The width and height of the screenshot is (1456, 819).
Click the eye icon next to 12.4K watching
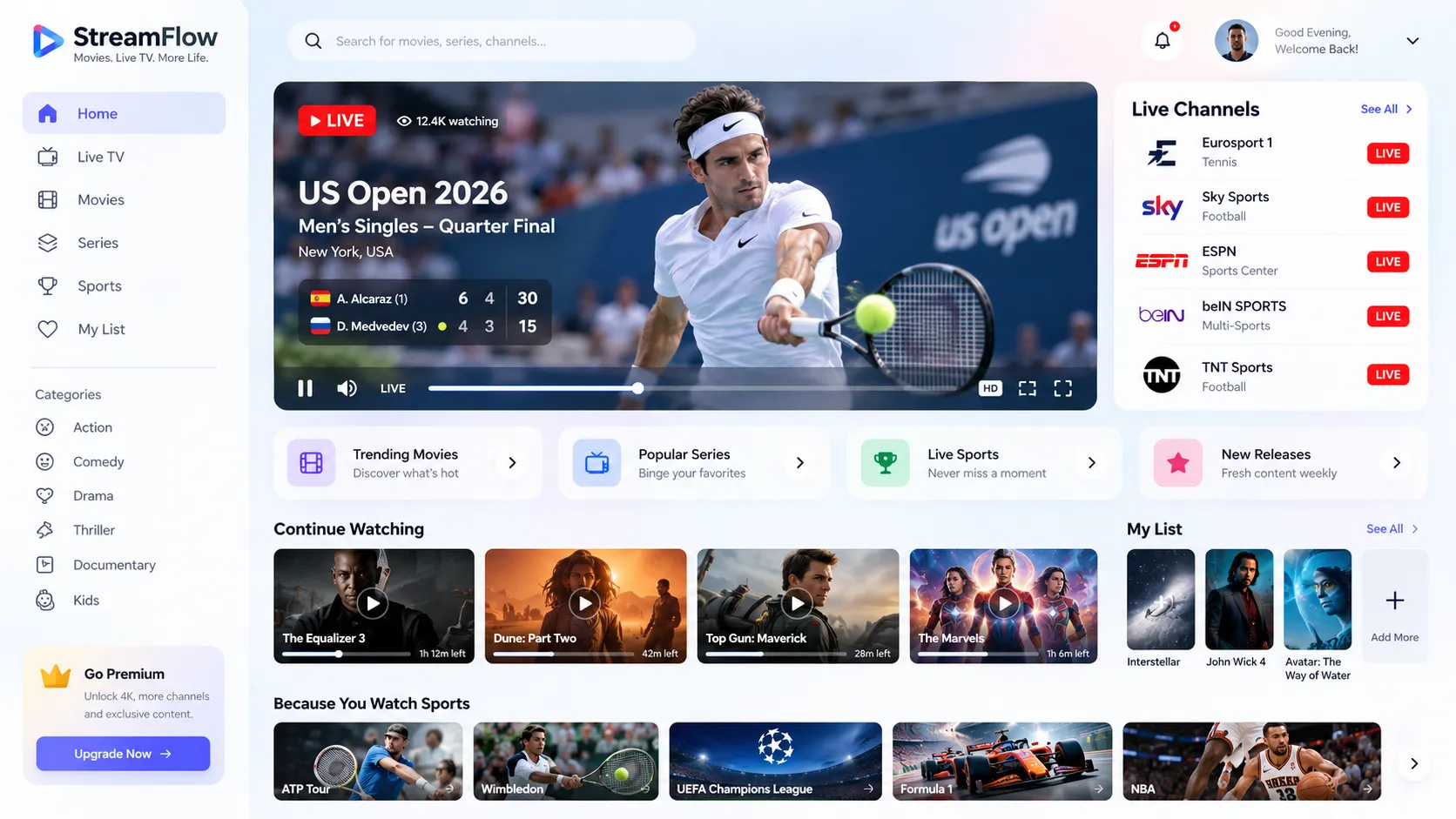point(404,121)
